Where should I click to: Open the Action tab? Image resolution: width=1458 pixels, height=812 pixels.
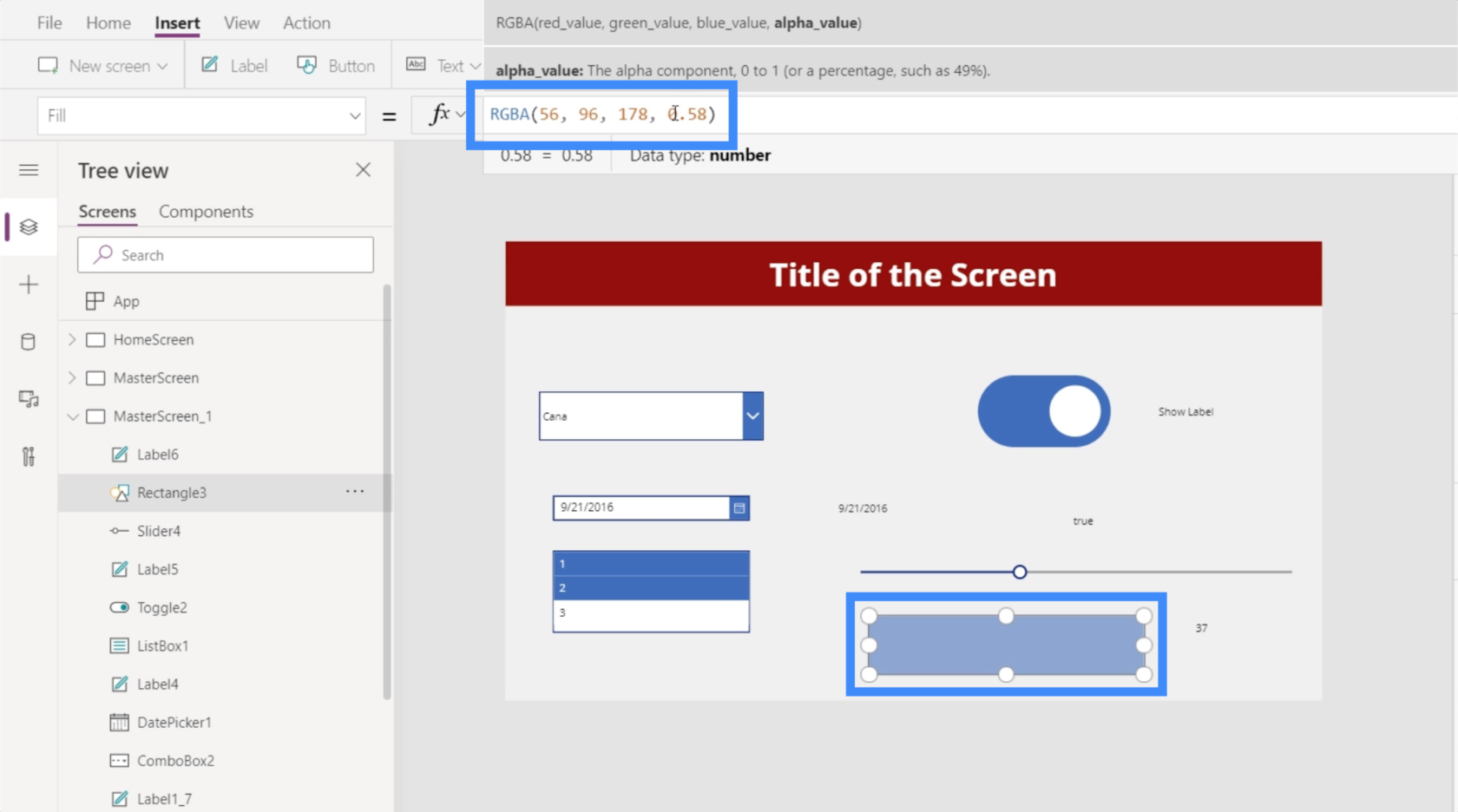coord(306,23)
